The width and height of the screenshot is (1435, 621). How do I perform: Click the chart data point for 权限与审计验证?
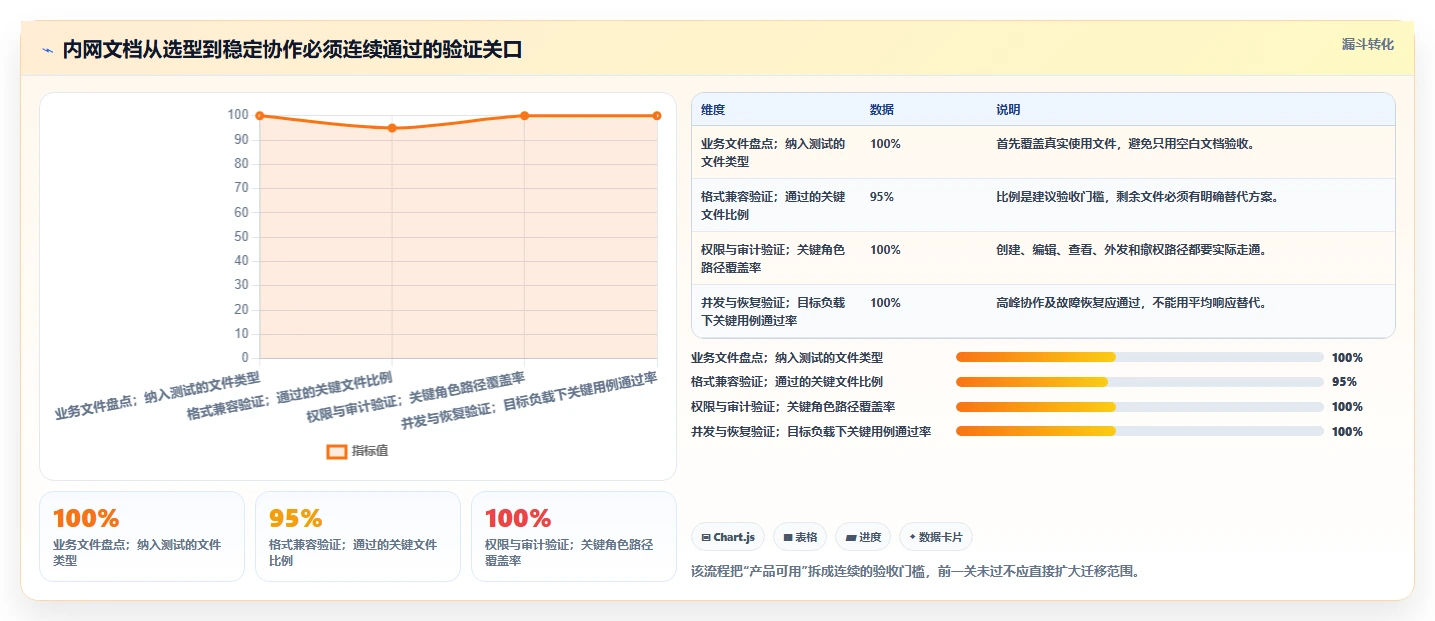point(524,116)
